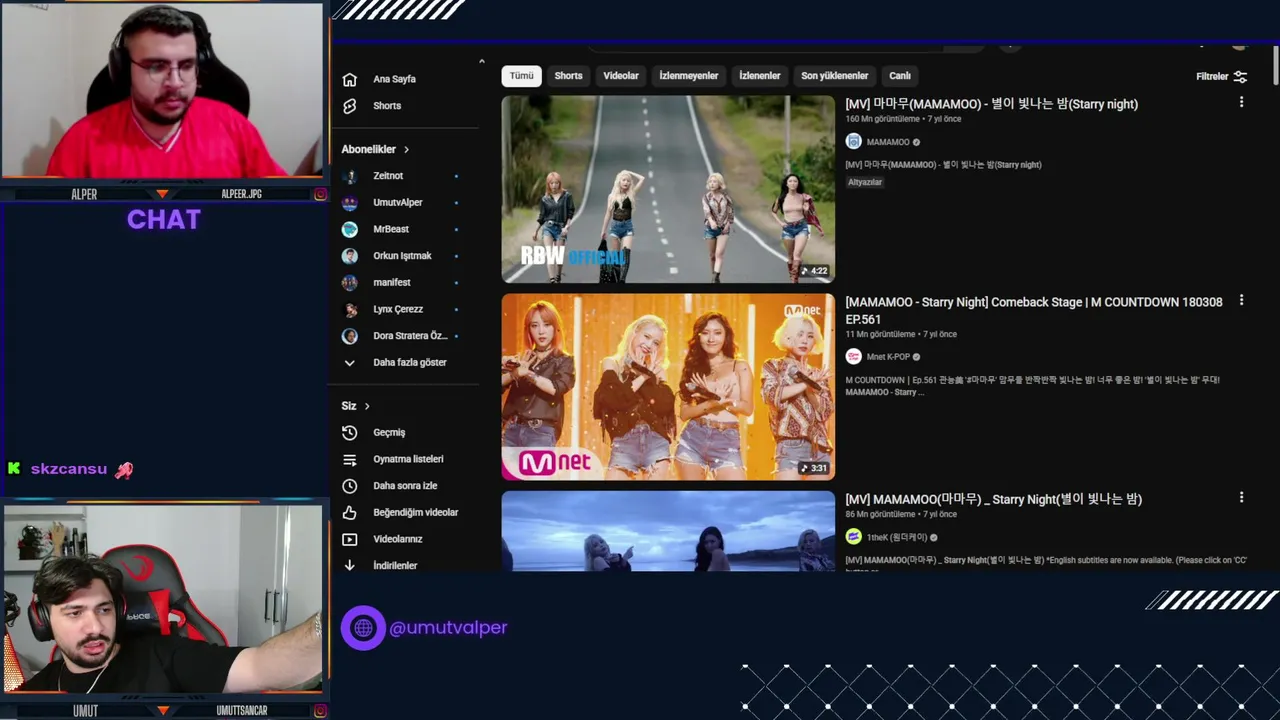
Task: Select the Son yüklenenler filter chip
Action: click(x=834, y=76)
